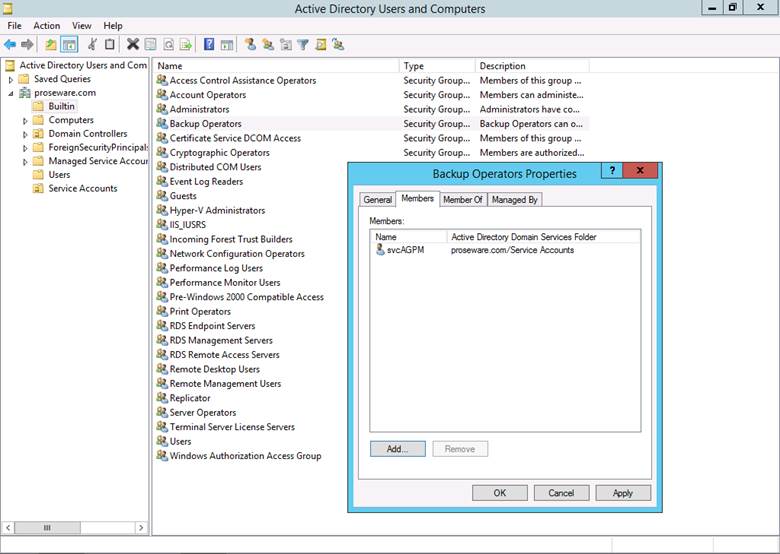Click the Back arrow in the toolbar
Screen dimensions: 780x554
click(10, 44)
